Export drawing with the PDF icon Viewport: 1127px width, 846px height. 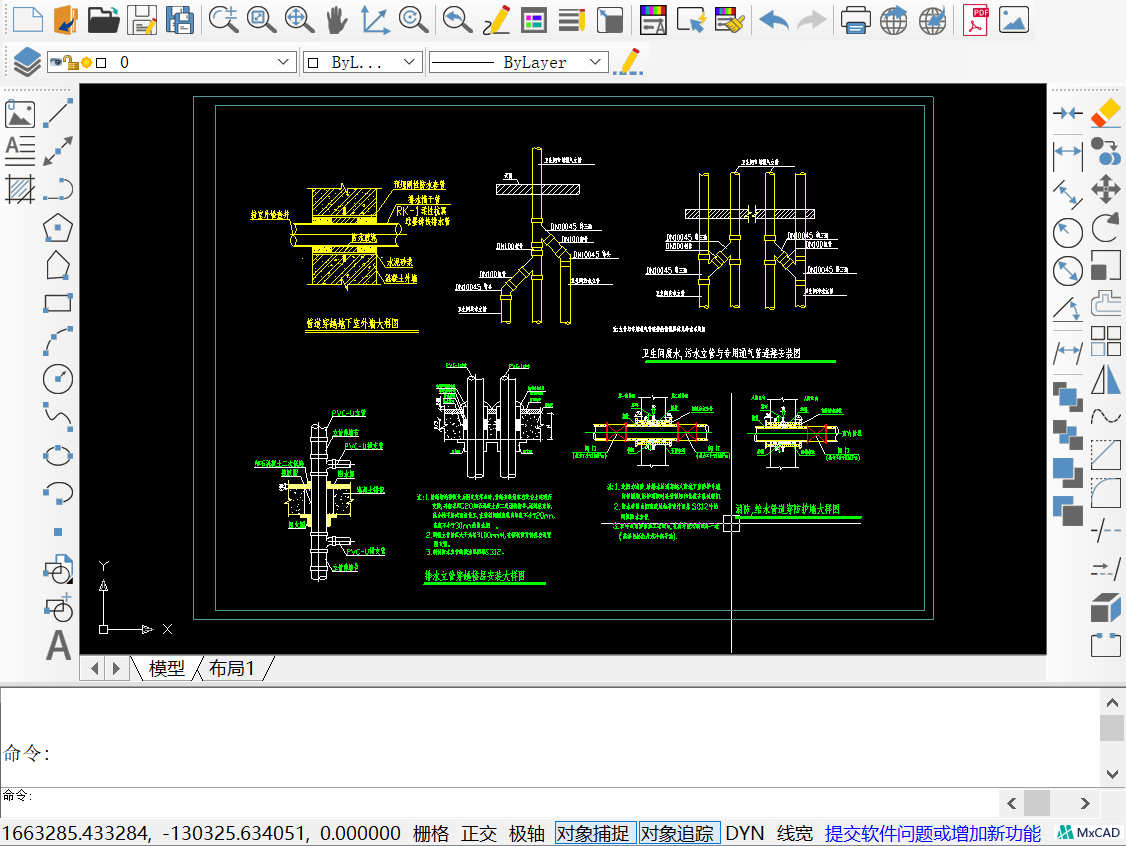975,19
